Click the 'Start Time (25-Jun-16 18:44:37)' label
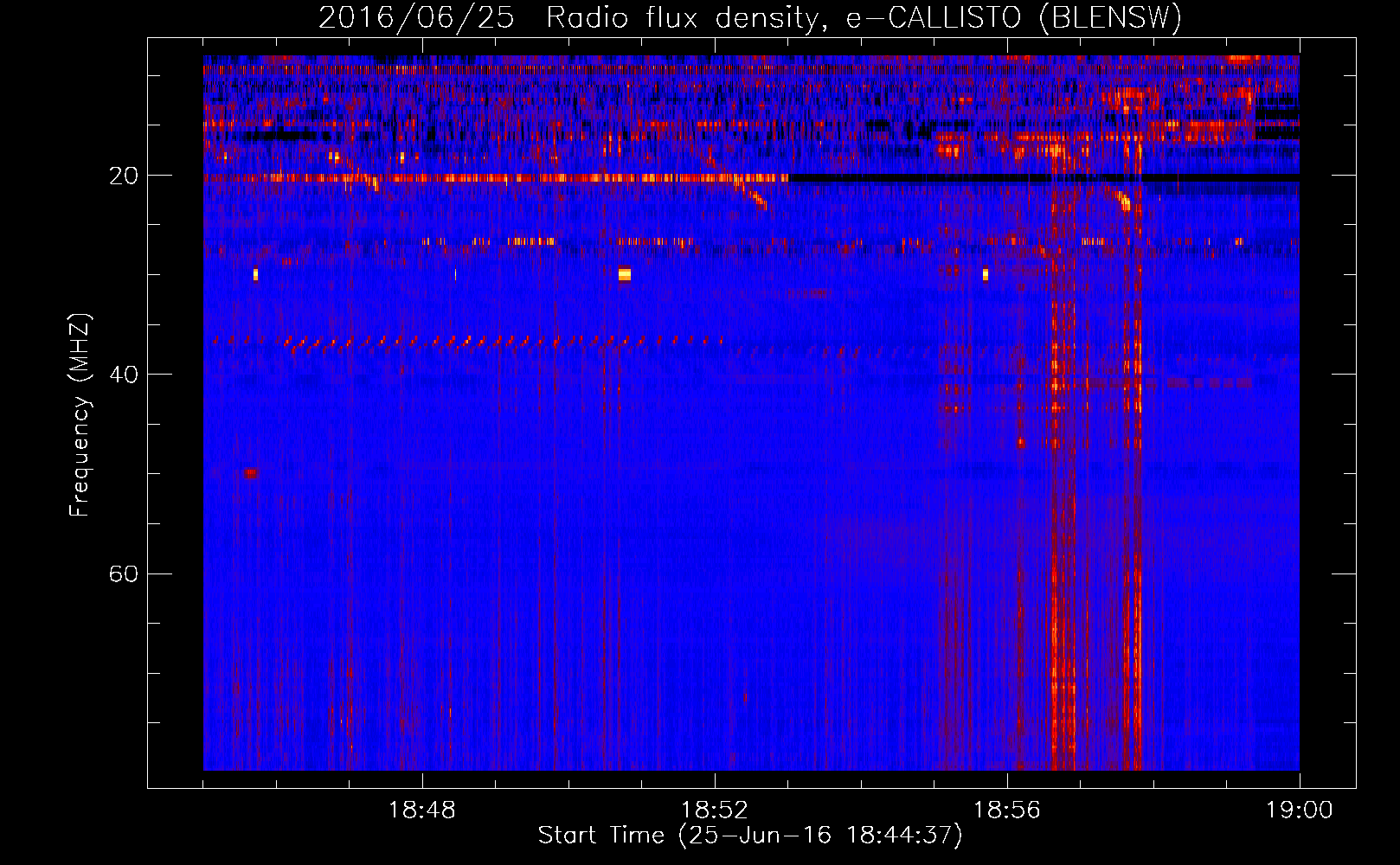This screenshot has width=1400, height=865. coord(750,836)
